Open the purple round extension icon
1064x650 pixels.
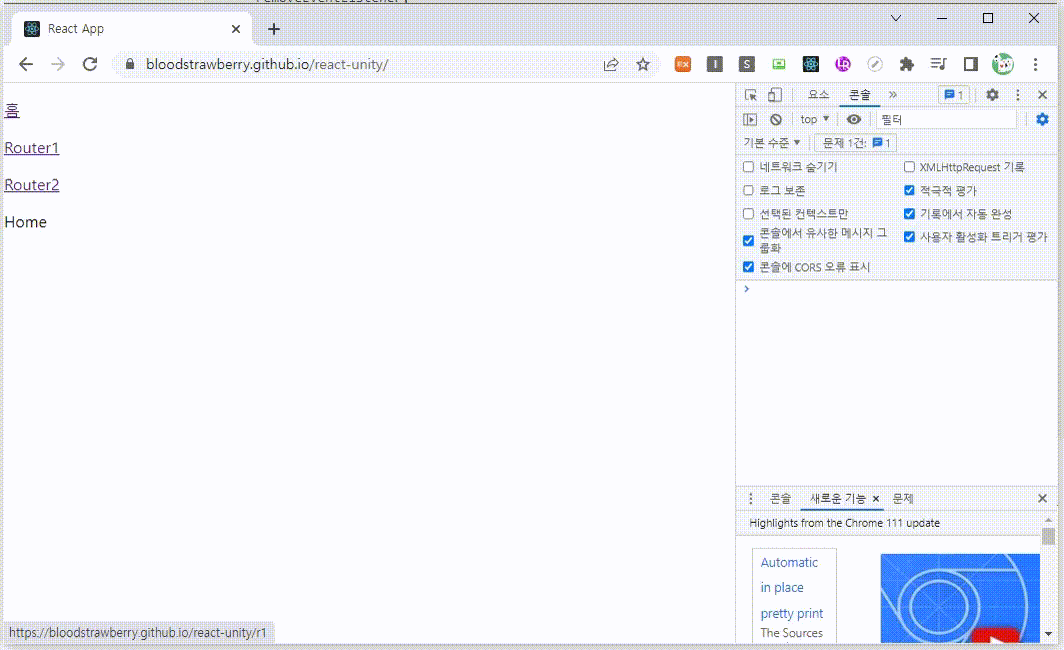click(x=843, y=64)
